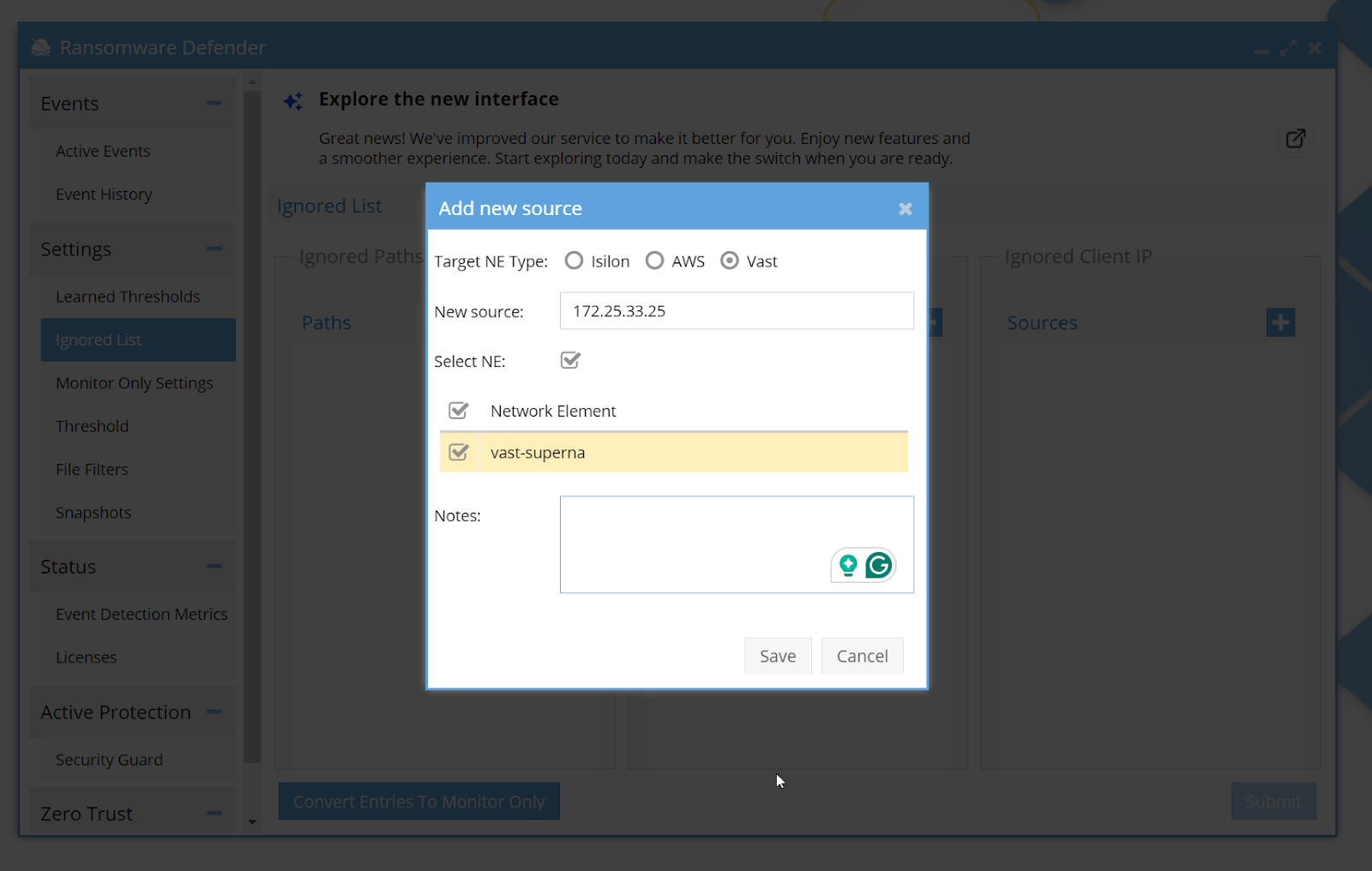1372x871 pixels.
Task: Open Active Events in sidebar
Action: [x=138, y=151]
